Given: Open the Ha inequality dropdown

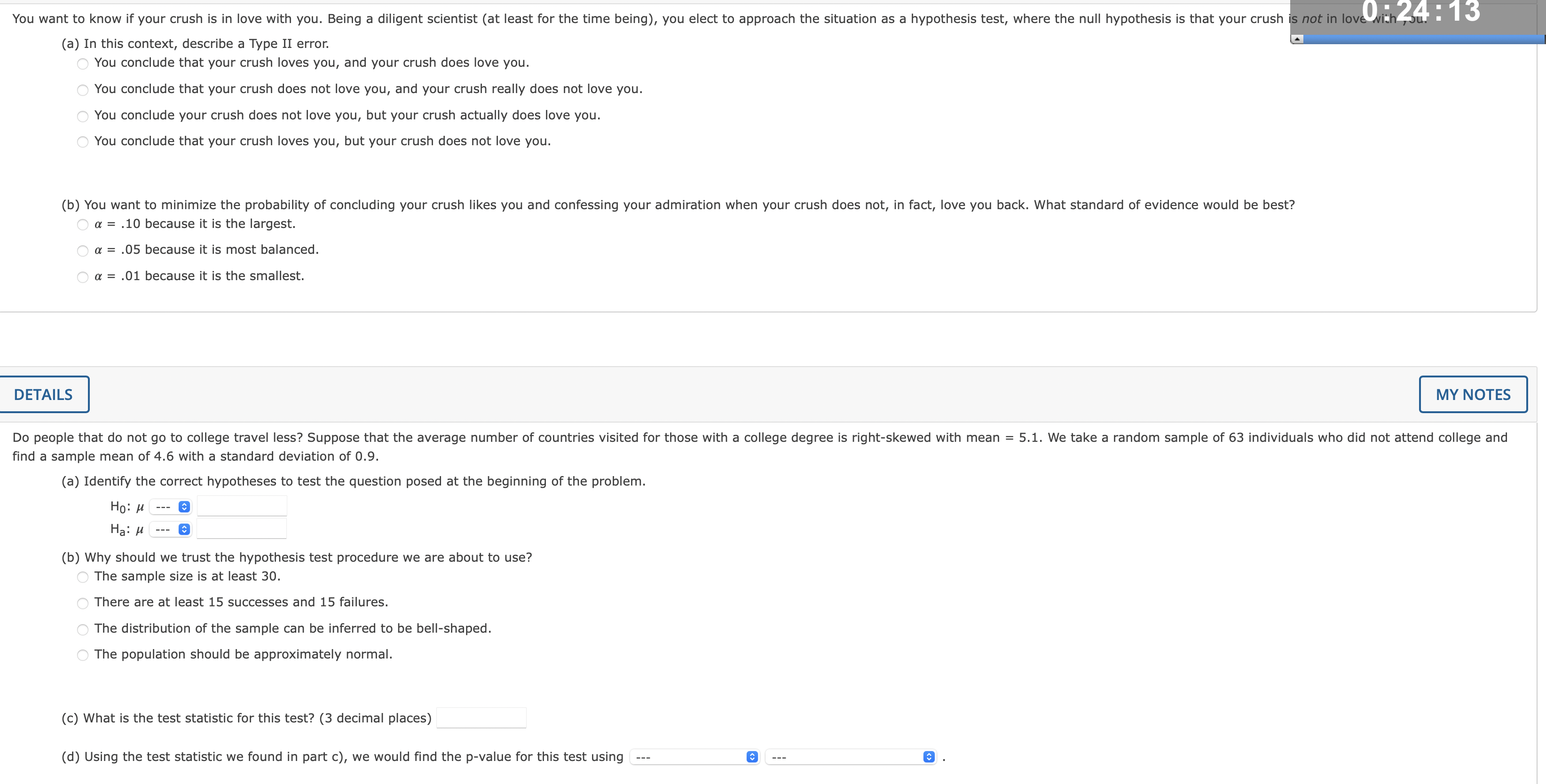Looking at the screenshot, I should click(x=170, y=529).
